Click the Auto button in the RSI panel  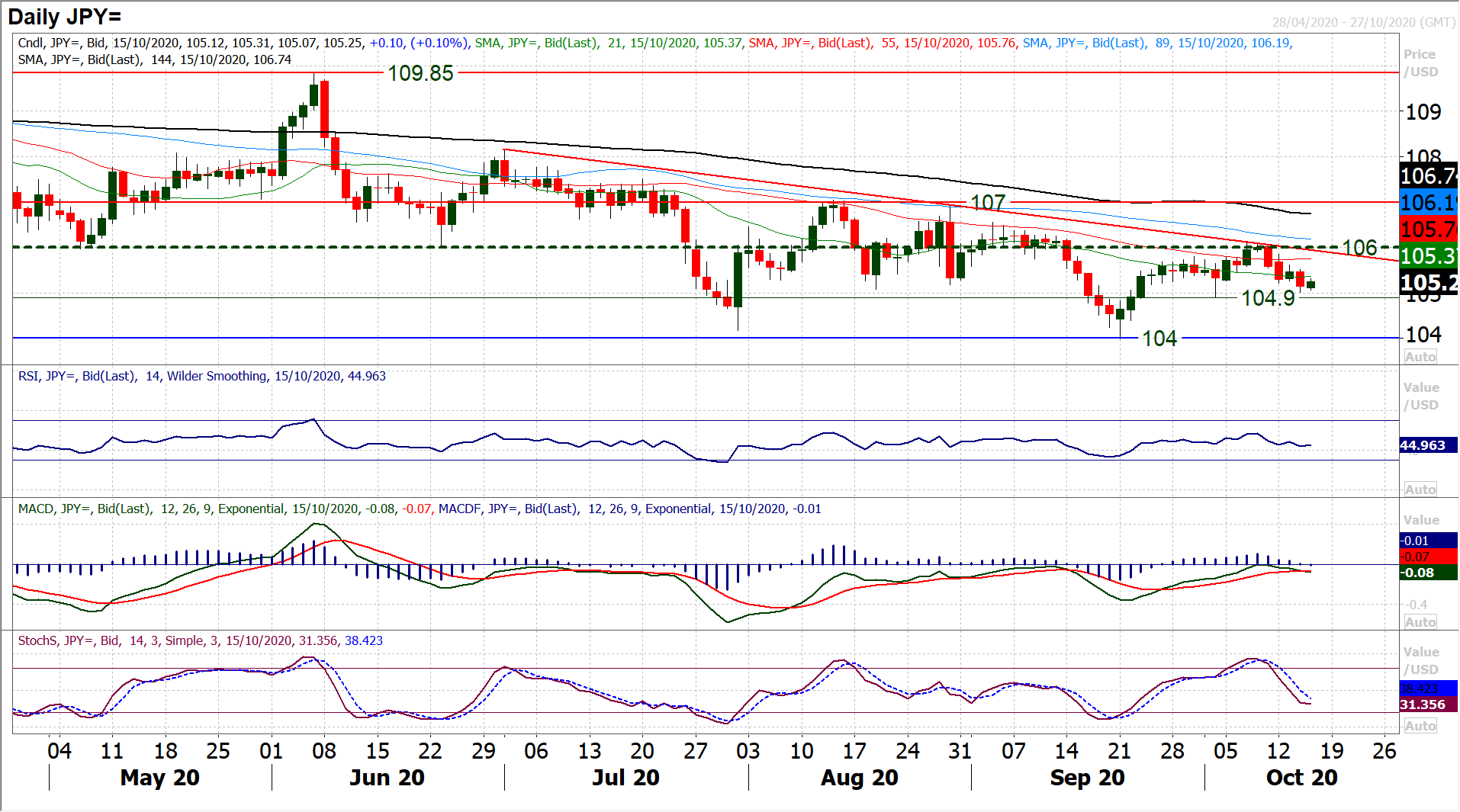pyautogui.click(x=1420, y=489)
